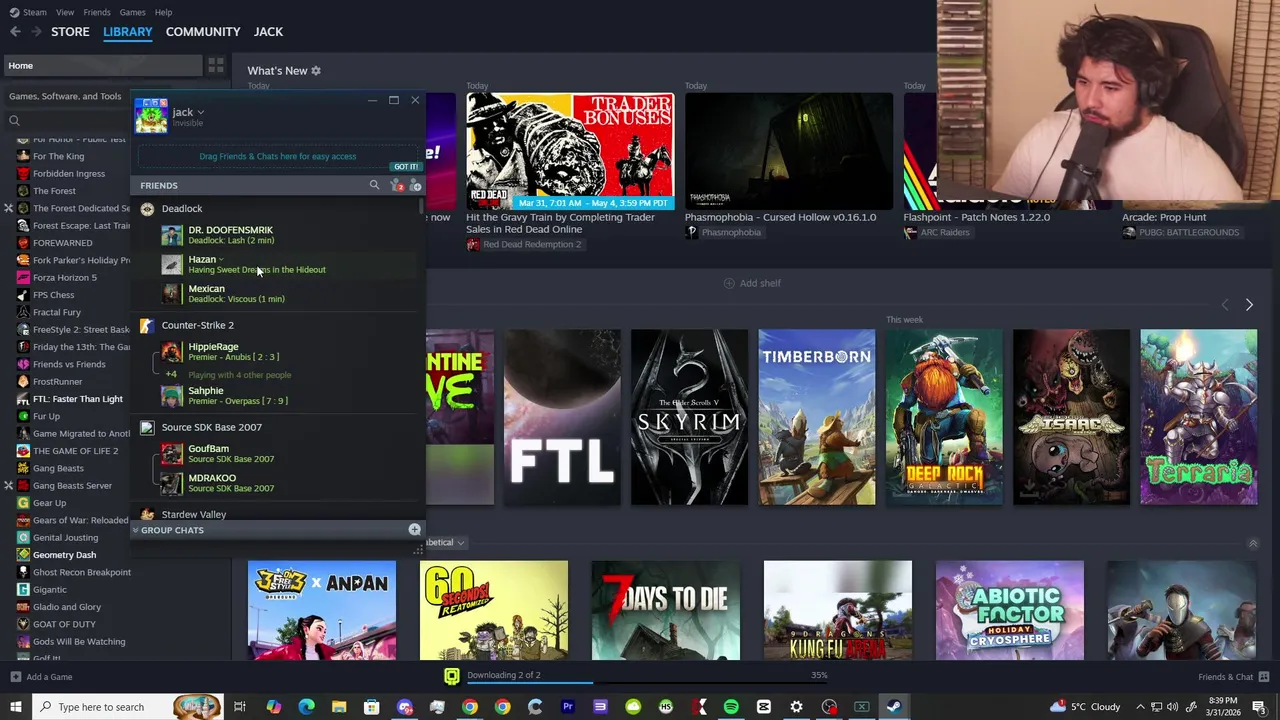Open 7 Days to Die cover
The height and width of the screenshot is (720, 1280).
point(666,610)
